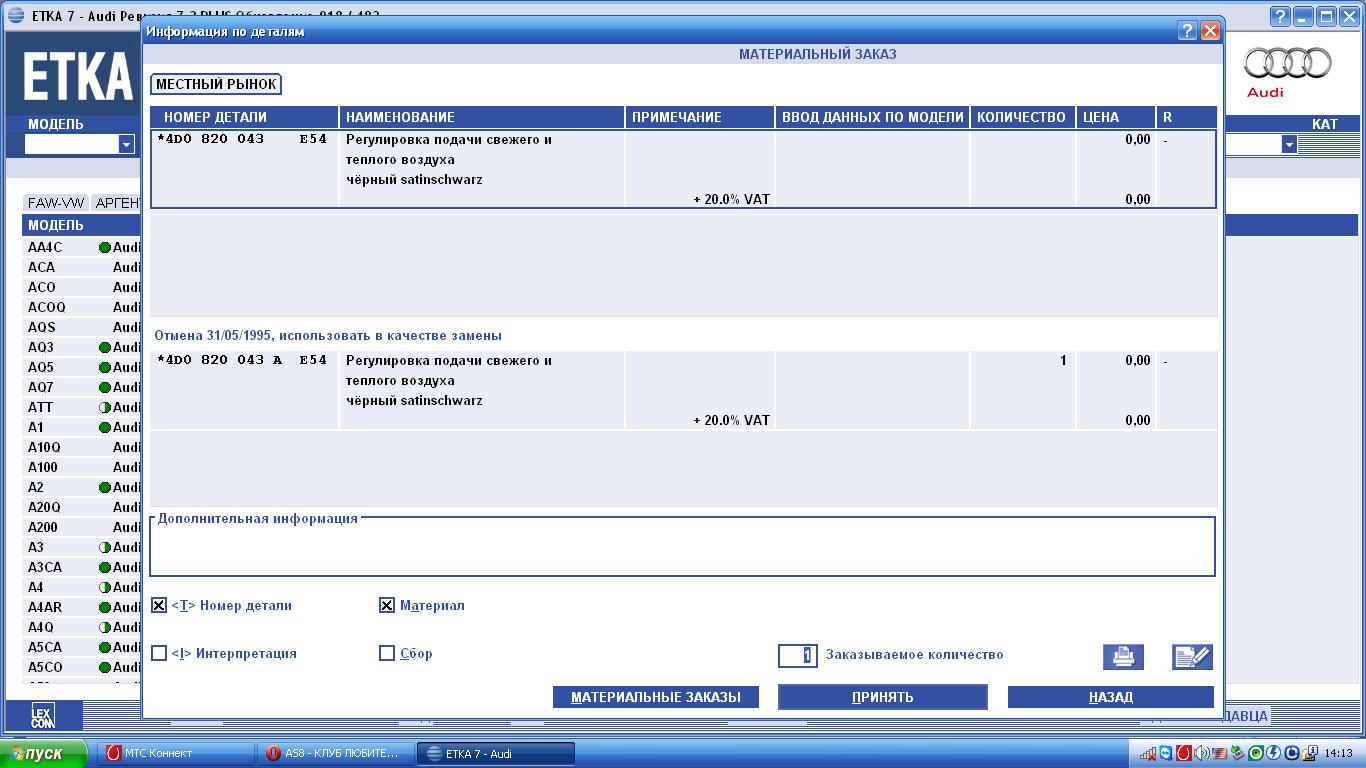Open the Windows пуск start button

43,753
